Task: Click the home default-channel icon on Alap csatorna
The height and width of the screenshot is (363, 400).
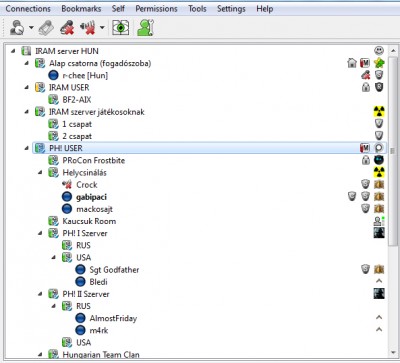Action: tap(352, 63)
